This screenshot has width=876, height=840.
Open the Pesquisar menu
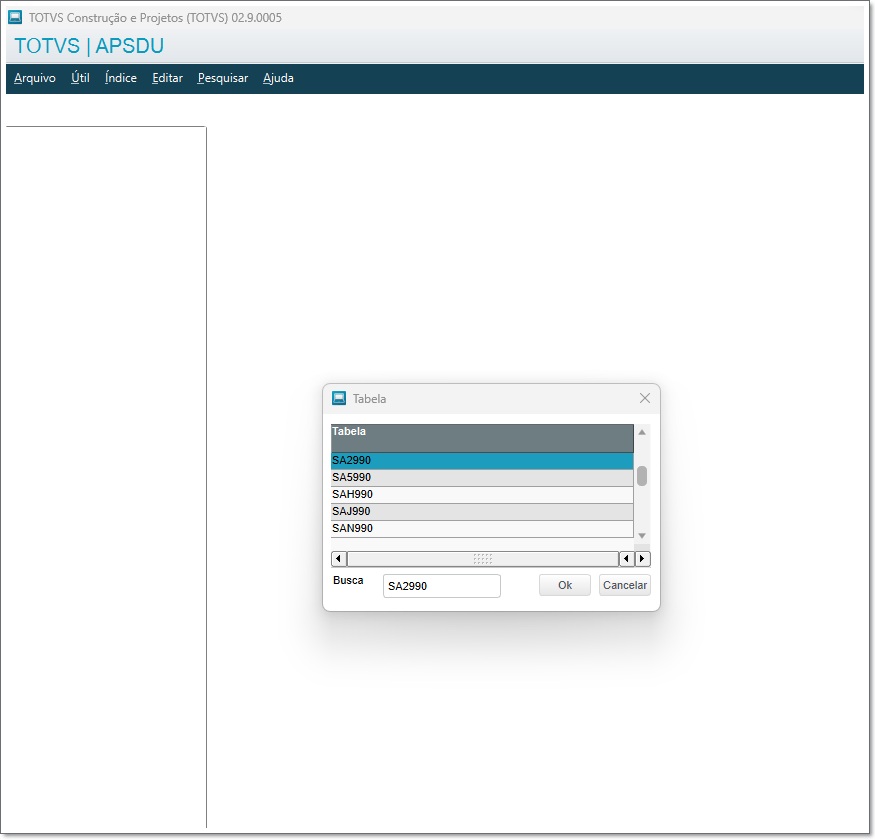(x=223, y=78)
